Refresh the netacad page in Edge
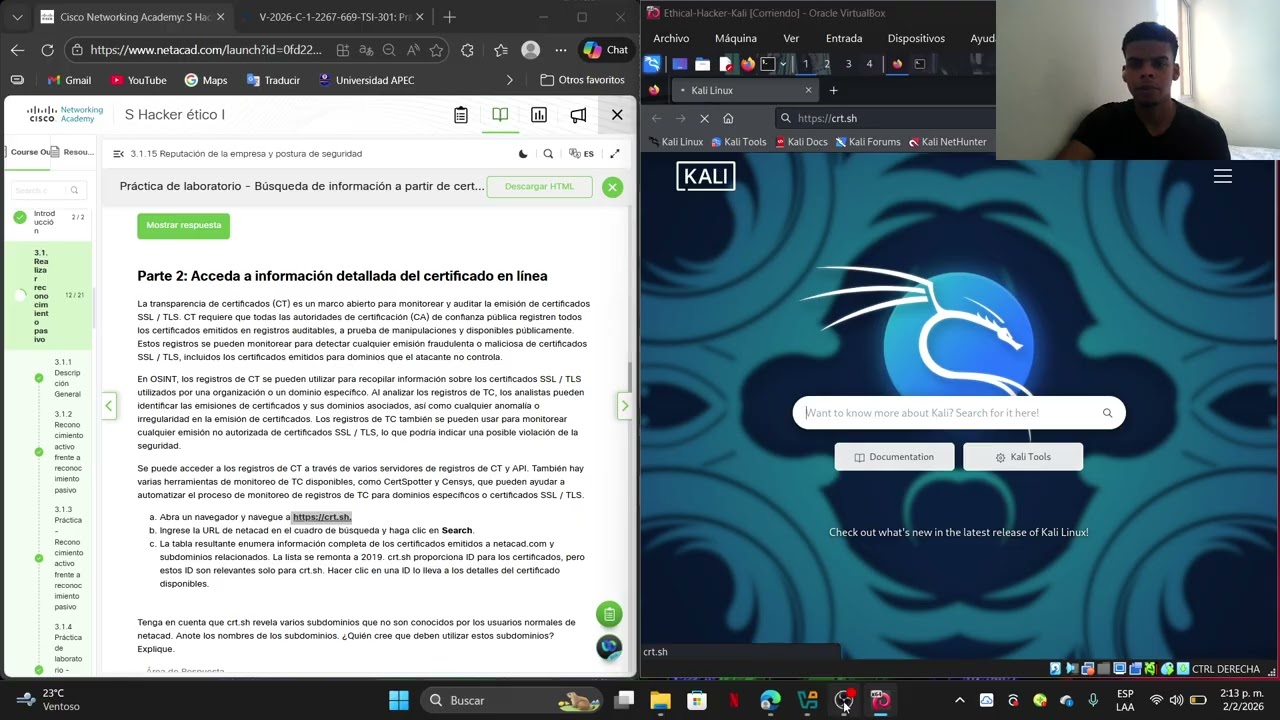 pyautogui.click(x=47, y=50)
